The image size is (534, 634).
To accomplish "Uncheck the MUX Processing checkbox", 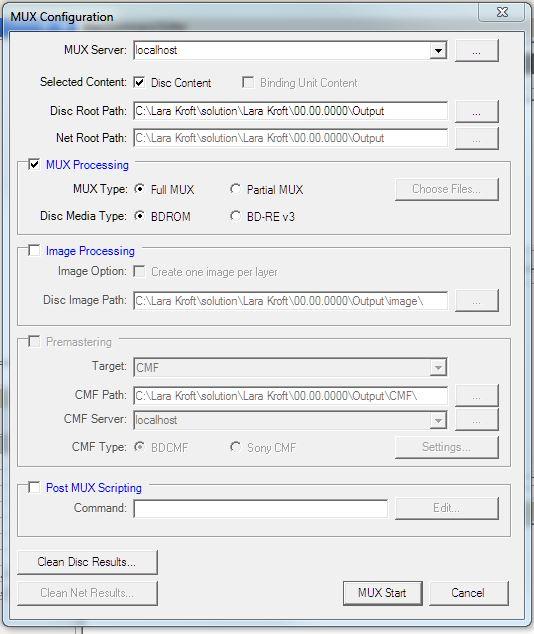I will (34, 165).
